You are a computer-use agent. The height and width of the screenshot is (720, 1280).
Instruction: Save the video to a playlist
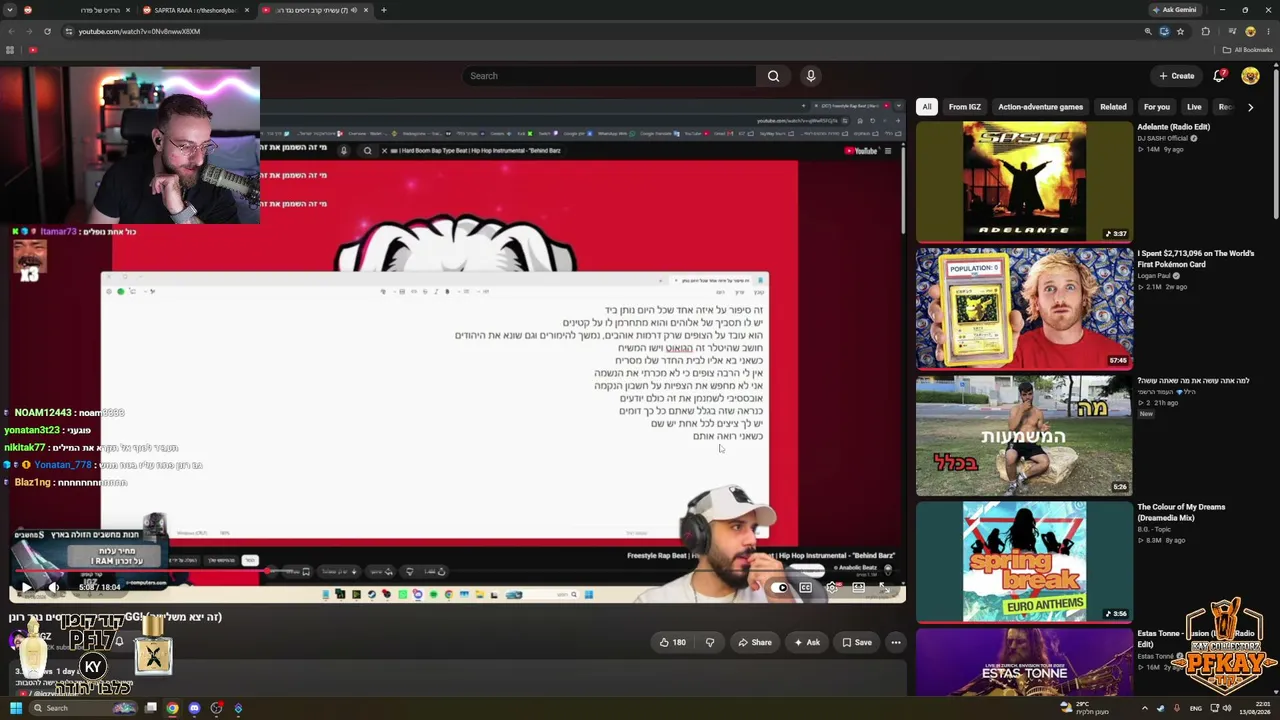point(857,642)
